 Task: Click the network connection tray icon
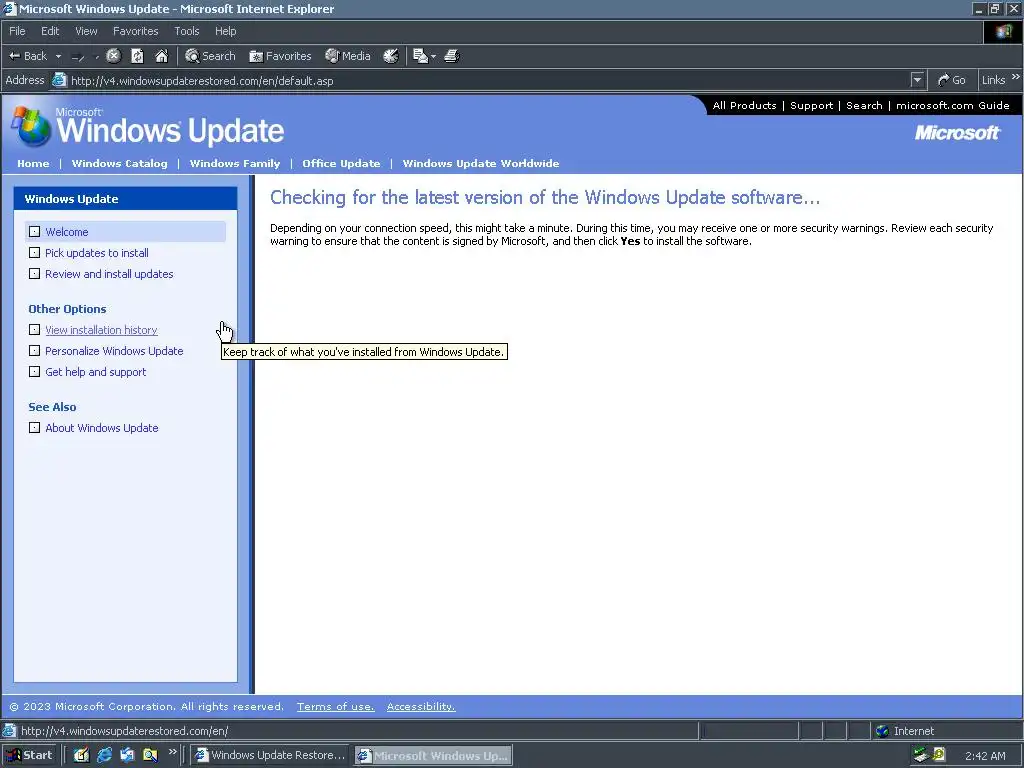920,755
